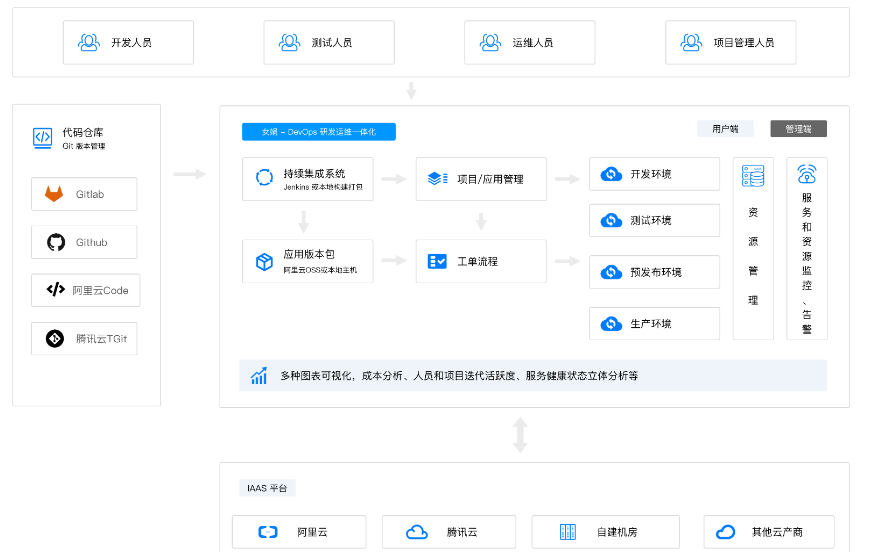Click the 腾讯云TGit diamond icon

coord(55,338)
